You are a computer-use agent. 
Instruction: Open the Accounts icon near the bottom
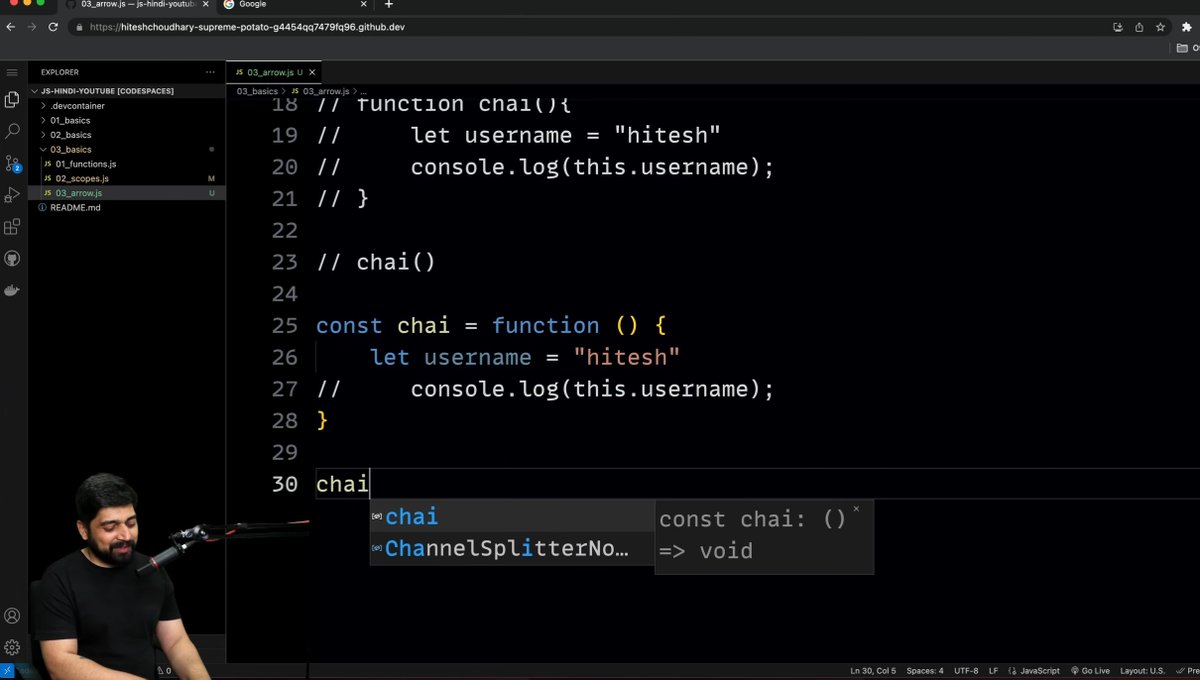coord(12,615)
